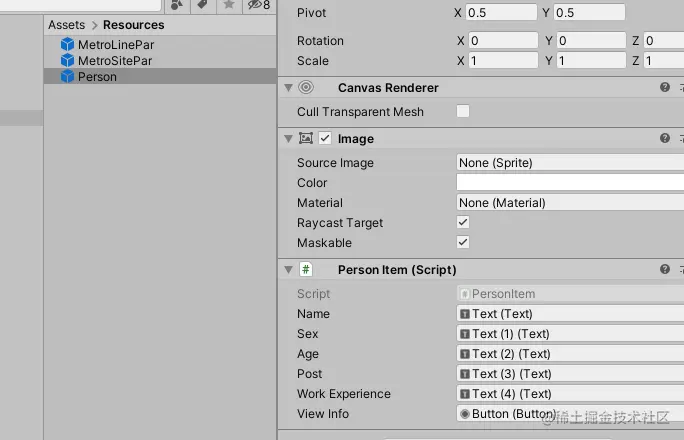Click the PersonItem script reference field
The height and width of the screenshot is (440, 684).
tap(570, 294)
